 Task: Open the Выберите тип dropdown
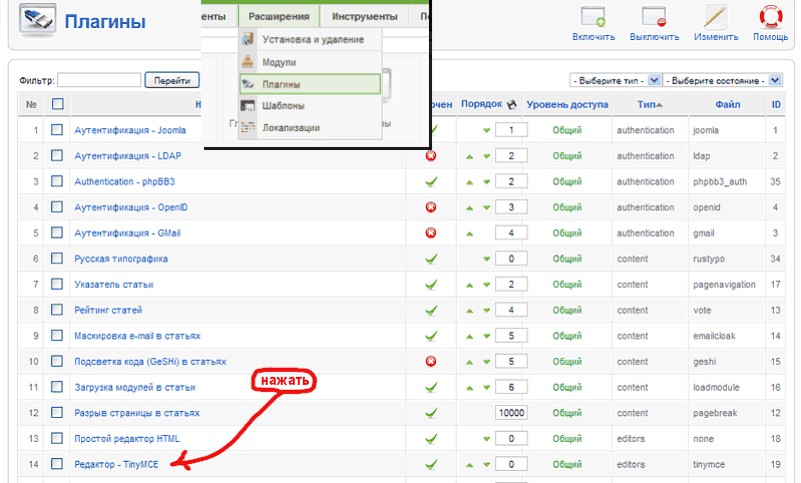(615, 79)
